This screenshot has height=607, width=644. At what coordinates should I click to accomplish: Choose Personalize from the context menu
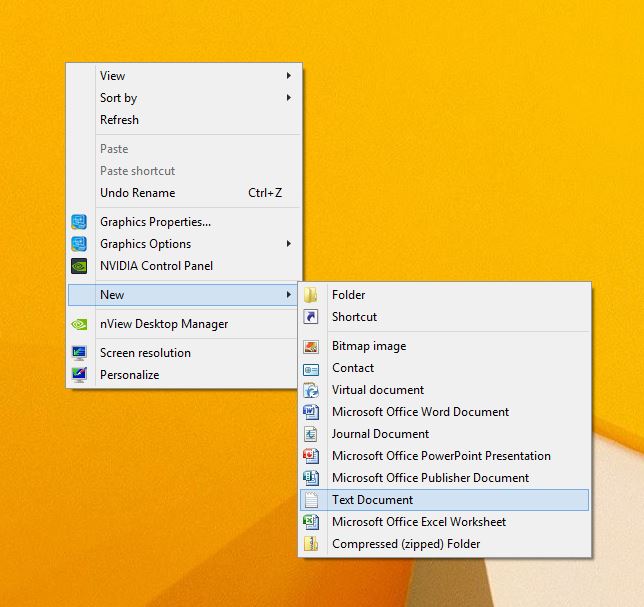click(x=184, y=375)
